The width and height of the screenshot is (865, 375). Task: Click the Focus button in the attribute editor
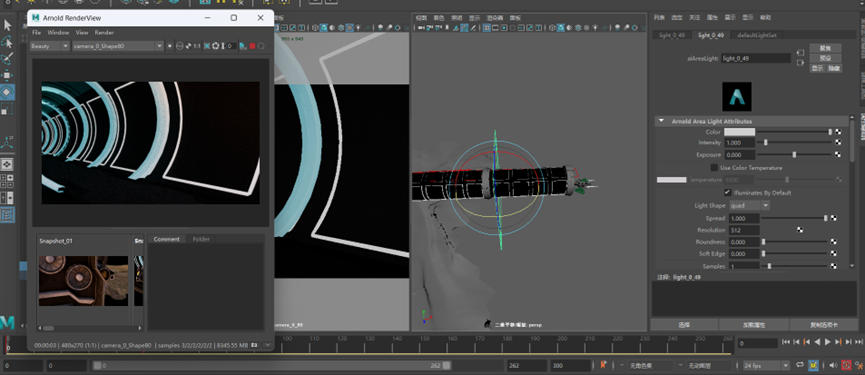[x=825, y=48]
